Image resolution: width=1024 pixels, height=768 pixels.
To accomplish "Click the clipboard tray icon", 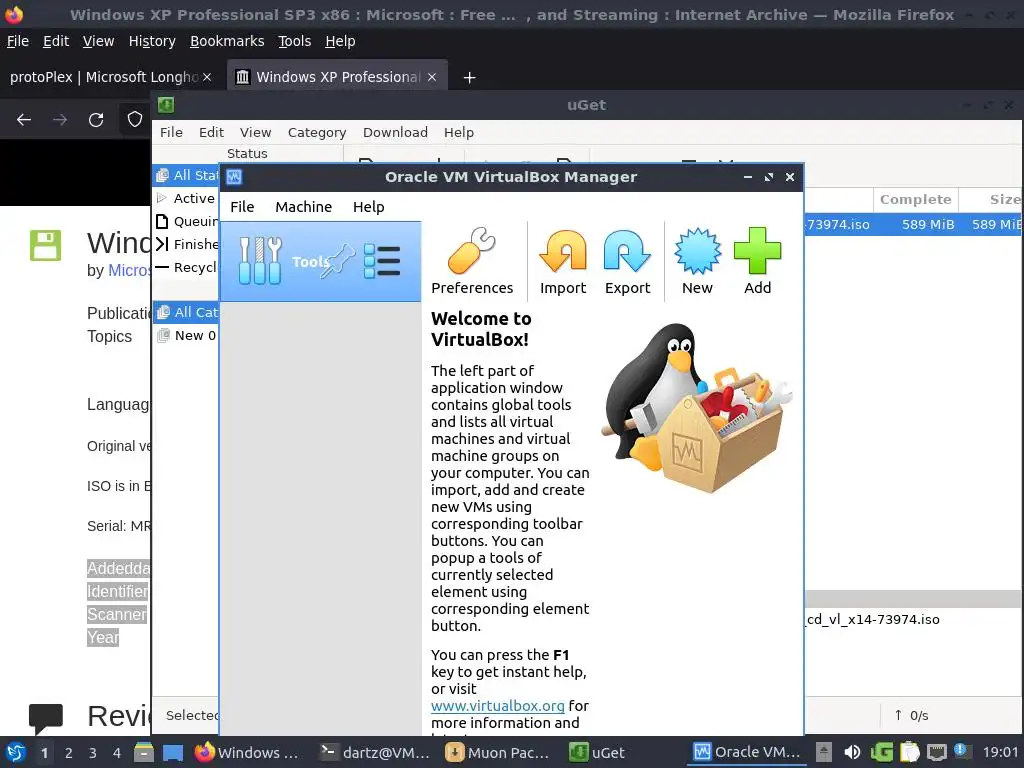I will point(910,752).
